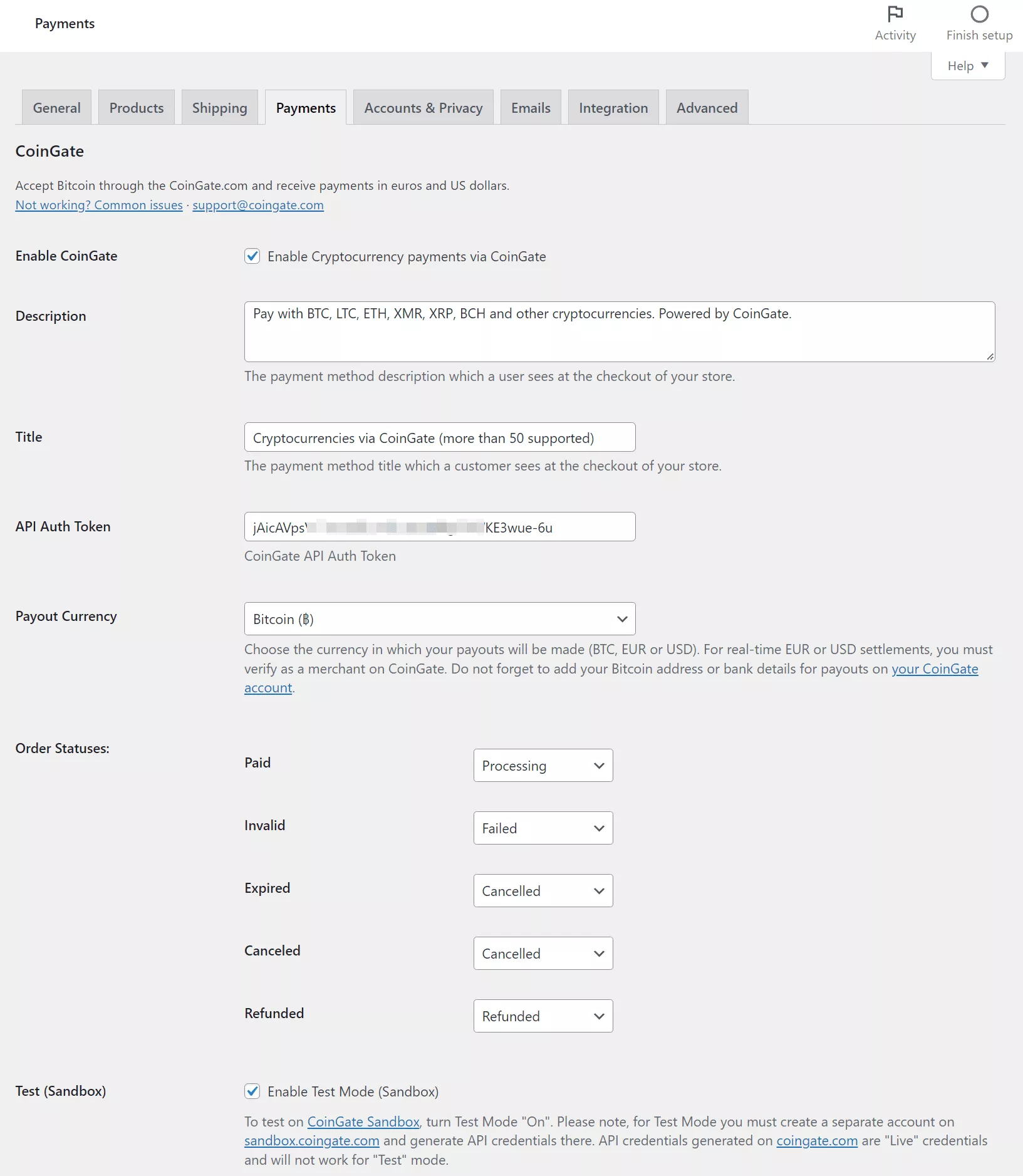This screenshot has height=1176, width=1023.
Task: Uncheck Enable Cryptocurrency payments via CoinGate
Action: (x=252, y=256)
